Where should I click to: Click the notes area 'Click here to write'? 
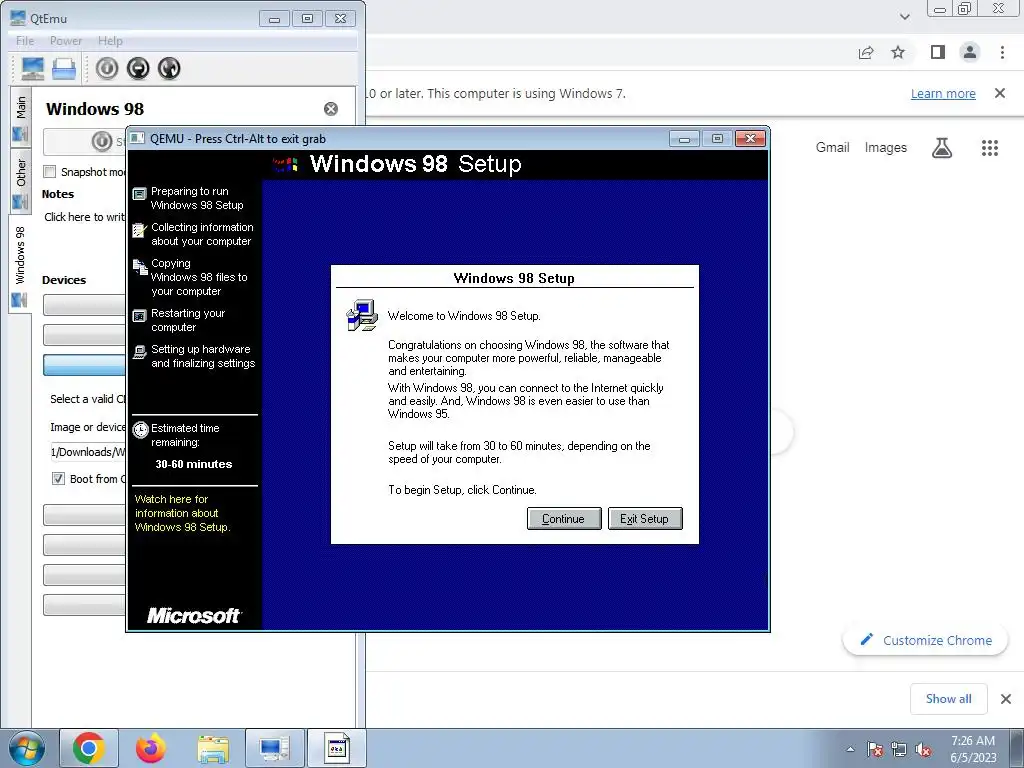coord(84,217)
